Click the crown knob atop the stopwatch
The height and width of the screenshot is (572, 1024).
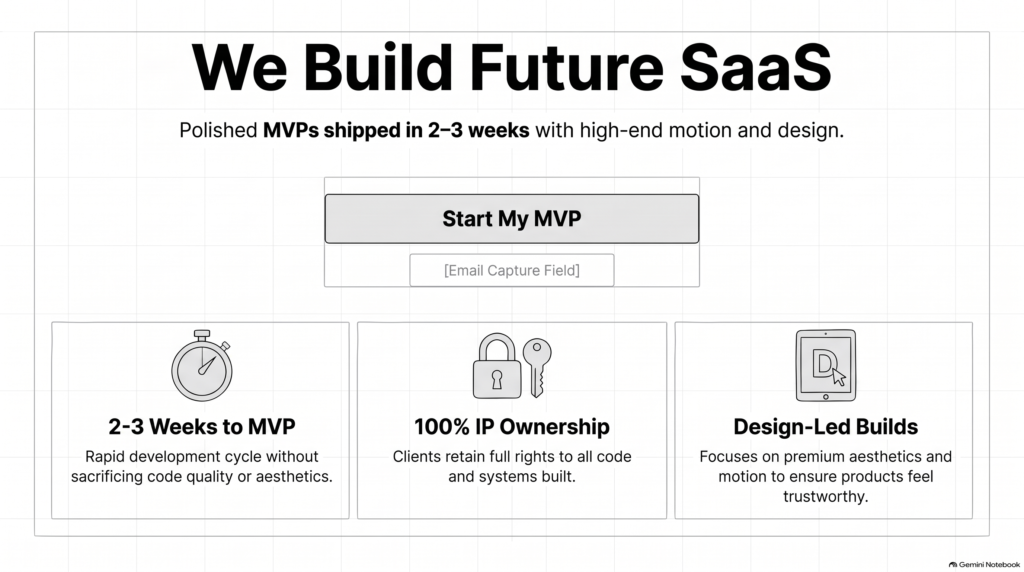pos(202,334)
